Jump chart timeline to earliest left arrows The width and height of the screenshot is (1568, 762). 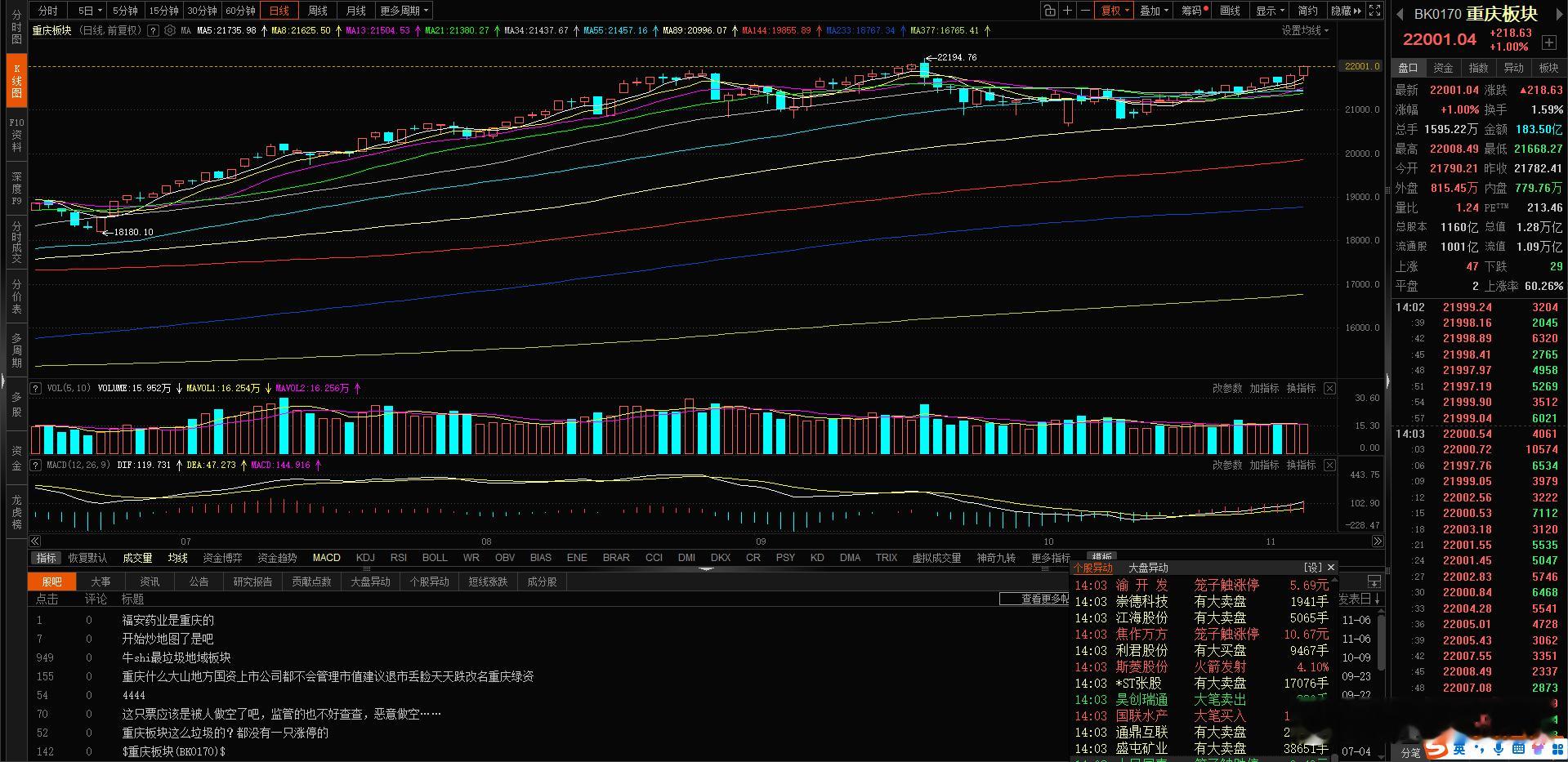35,541
